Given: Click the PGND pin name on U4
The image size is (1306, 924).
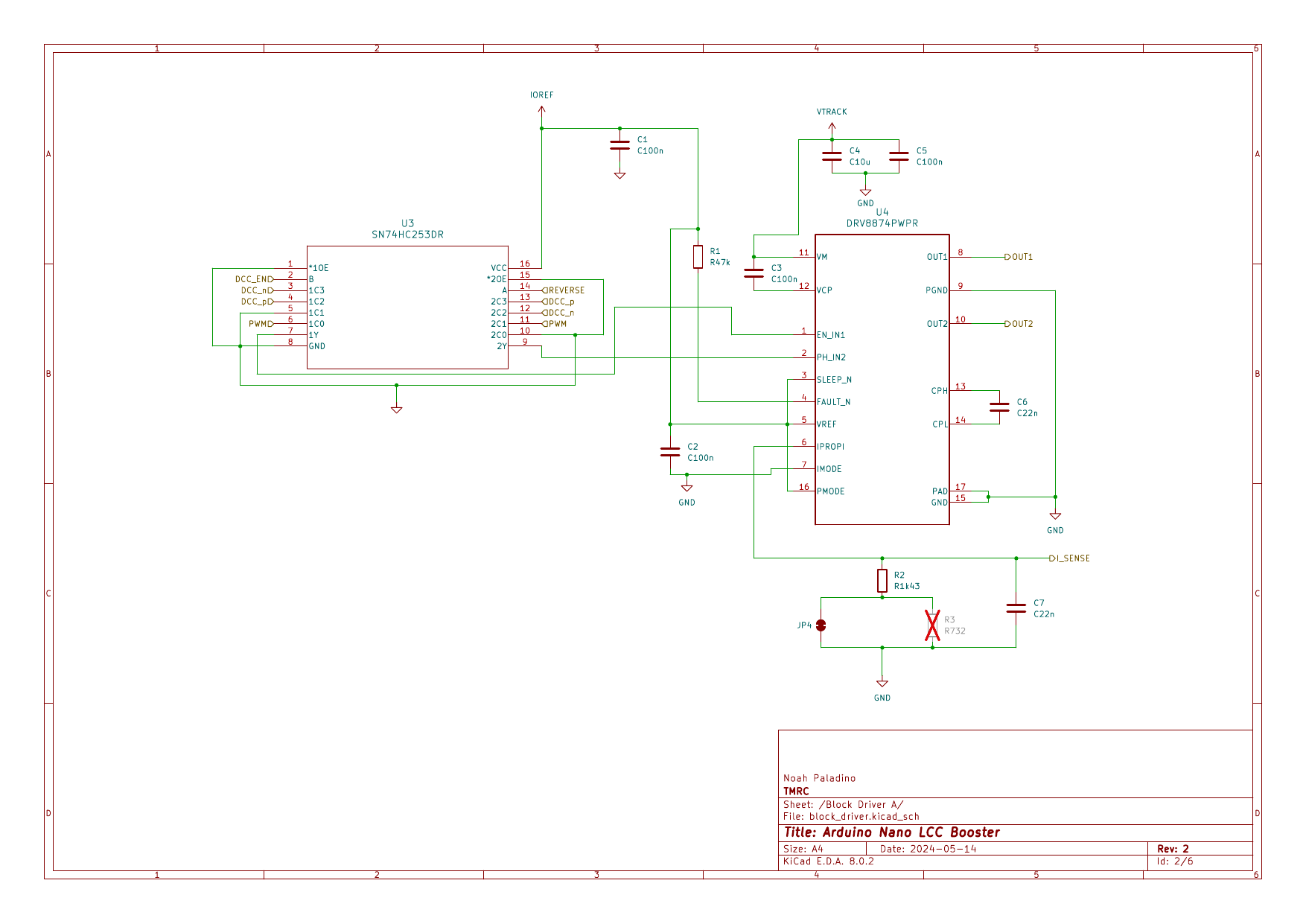Looking at the screenshot, I should (x=937, y=290).
